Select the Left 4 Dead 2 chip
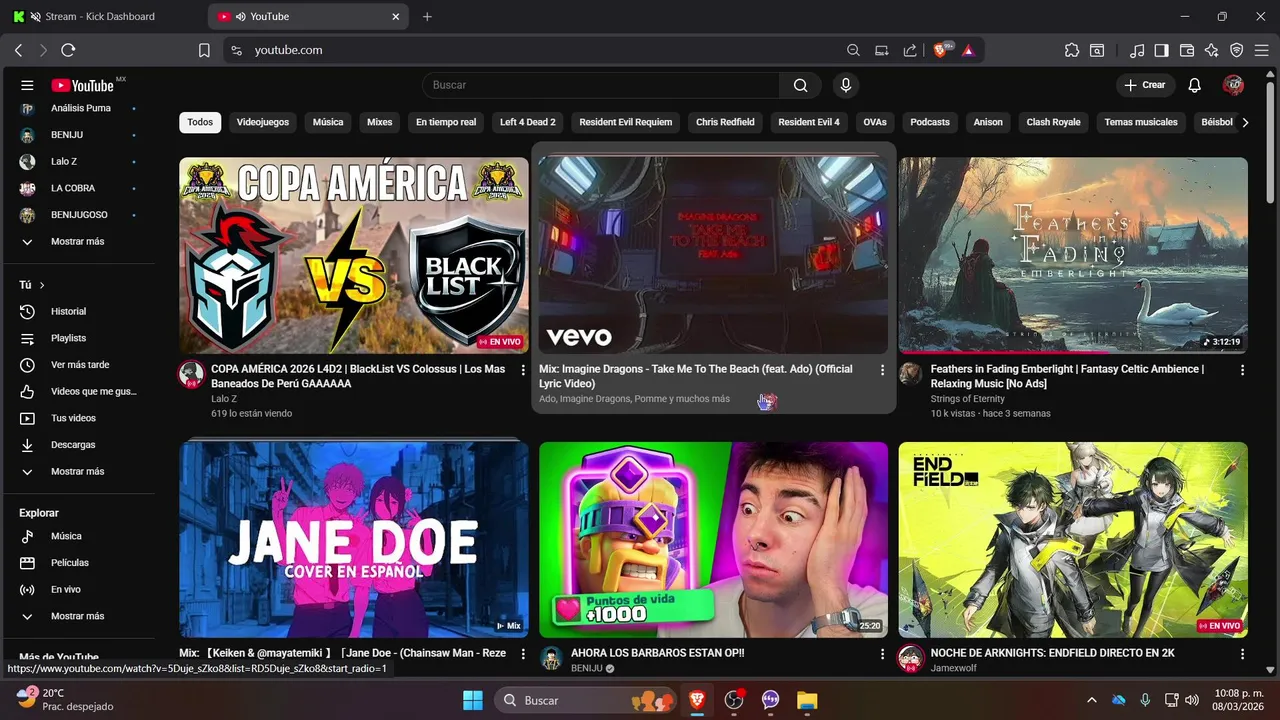The width and height of the screenshot is (1280, 720). [x=528, y=122]
